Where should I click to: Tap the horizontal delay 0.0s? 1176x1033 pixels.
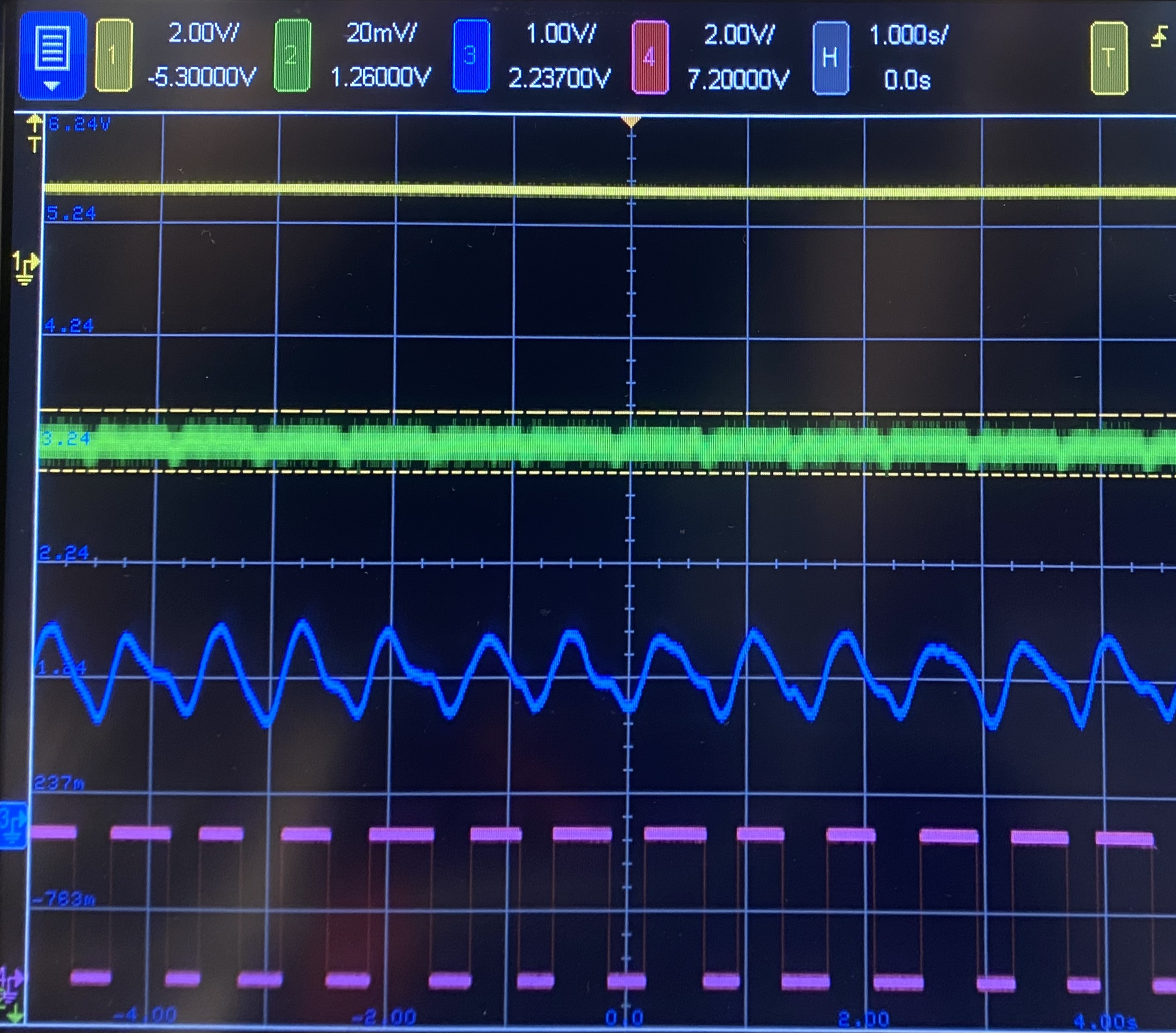click(x=907, y=80)
